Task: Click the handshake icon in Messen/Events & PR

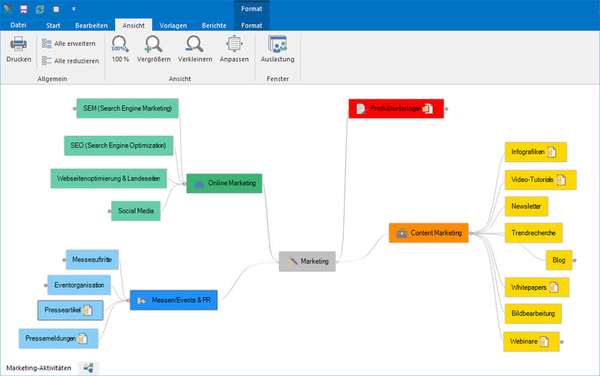Action: coord(142,301)
